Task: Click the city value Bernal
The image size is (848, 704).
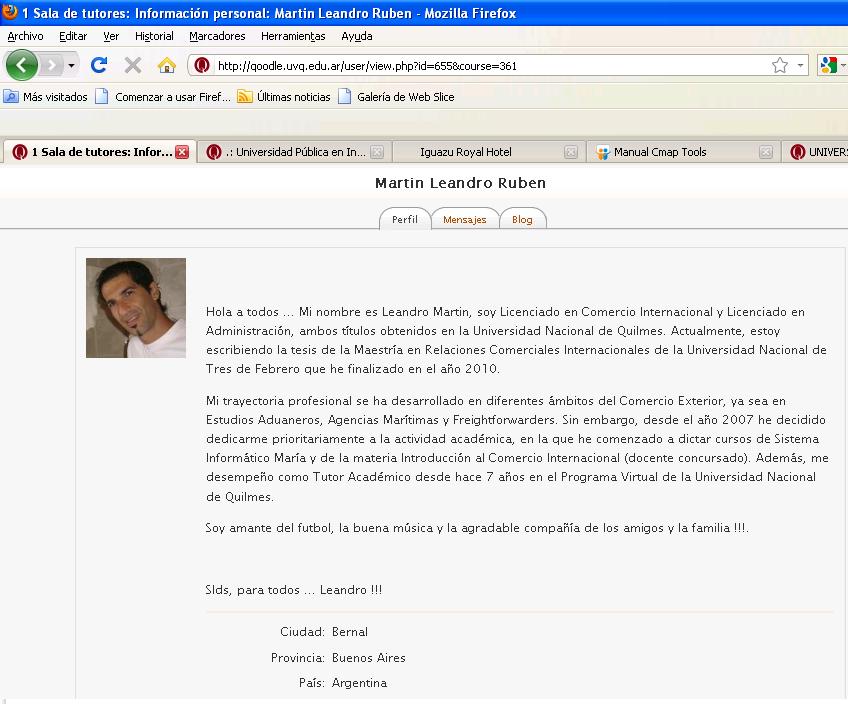Action: [x=350, y=632]
